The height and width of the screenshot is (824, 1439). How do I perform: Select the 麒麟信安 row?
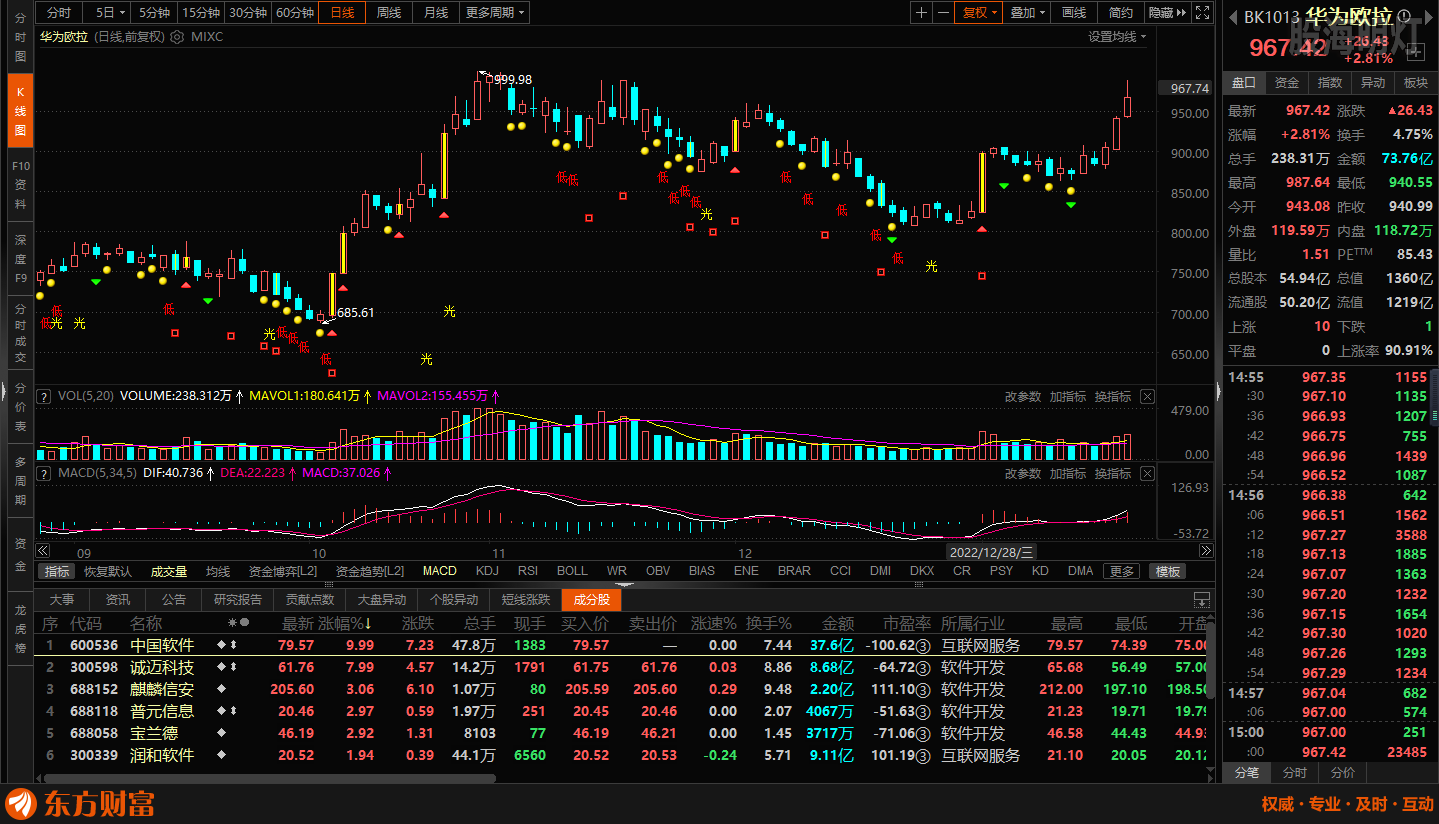pos(620,689)
